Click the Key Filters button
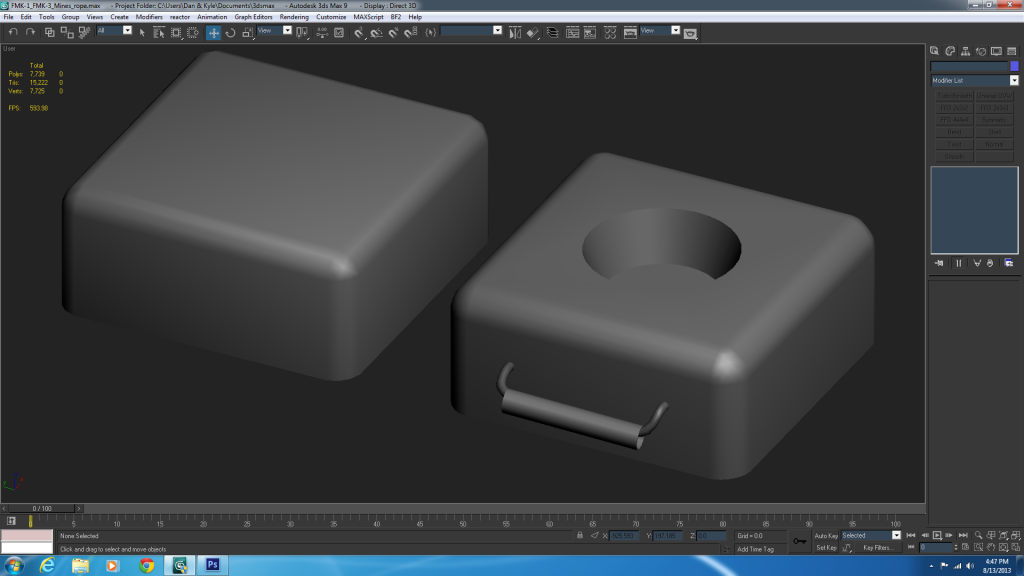 pyautogui.click(x=877, y=548)
